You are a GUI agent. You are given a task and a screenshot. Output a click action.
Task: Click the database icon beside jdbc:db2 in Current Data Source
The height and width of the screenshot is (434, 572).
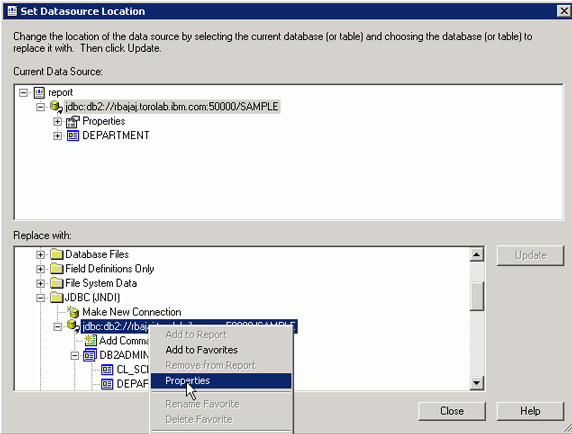56,107
